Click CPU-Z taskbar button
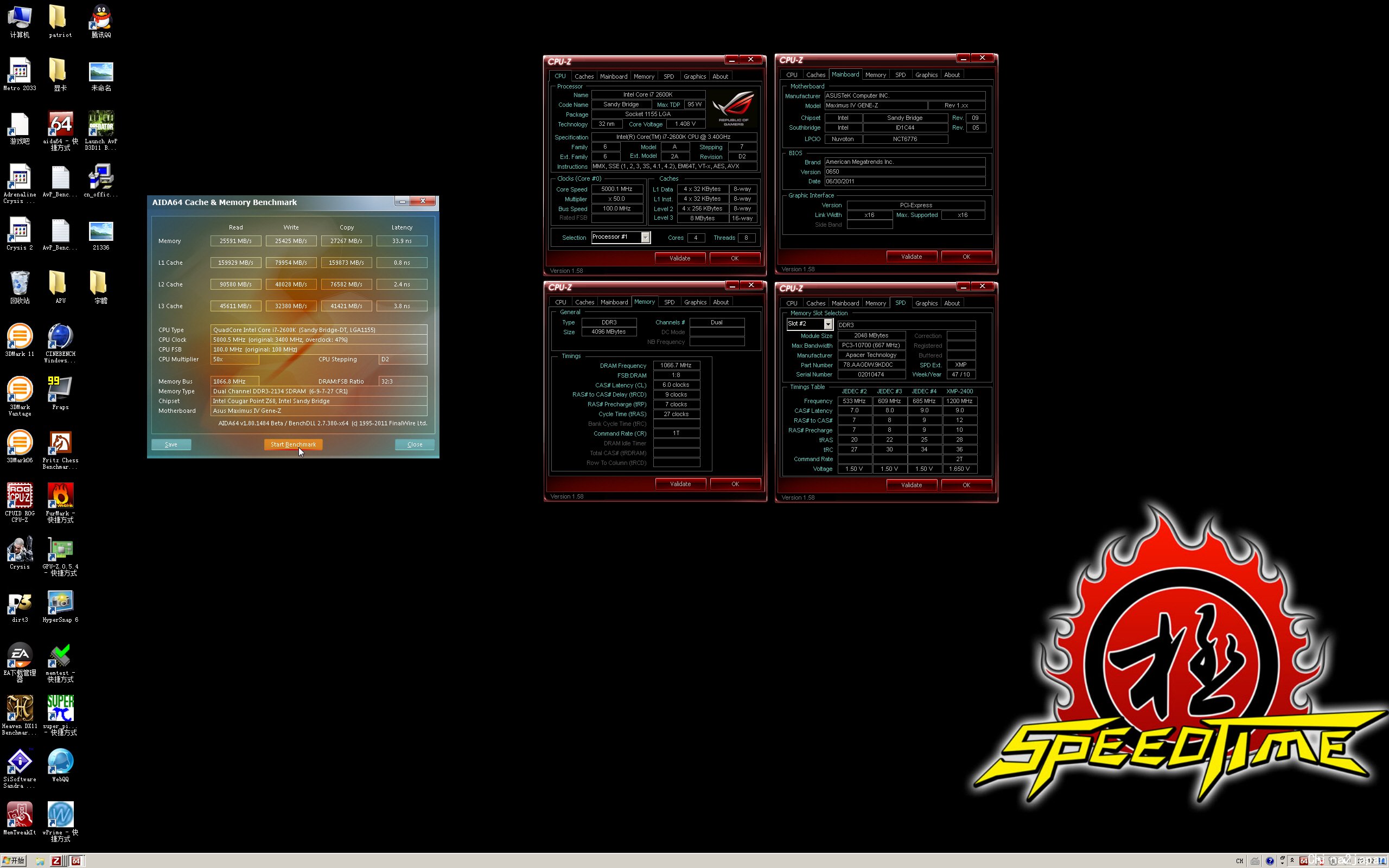 [56, 861]
